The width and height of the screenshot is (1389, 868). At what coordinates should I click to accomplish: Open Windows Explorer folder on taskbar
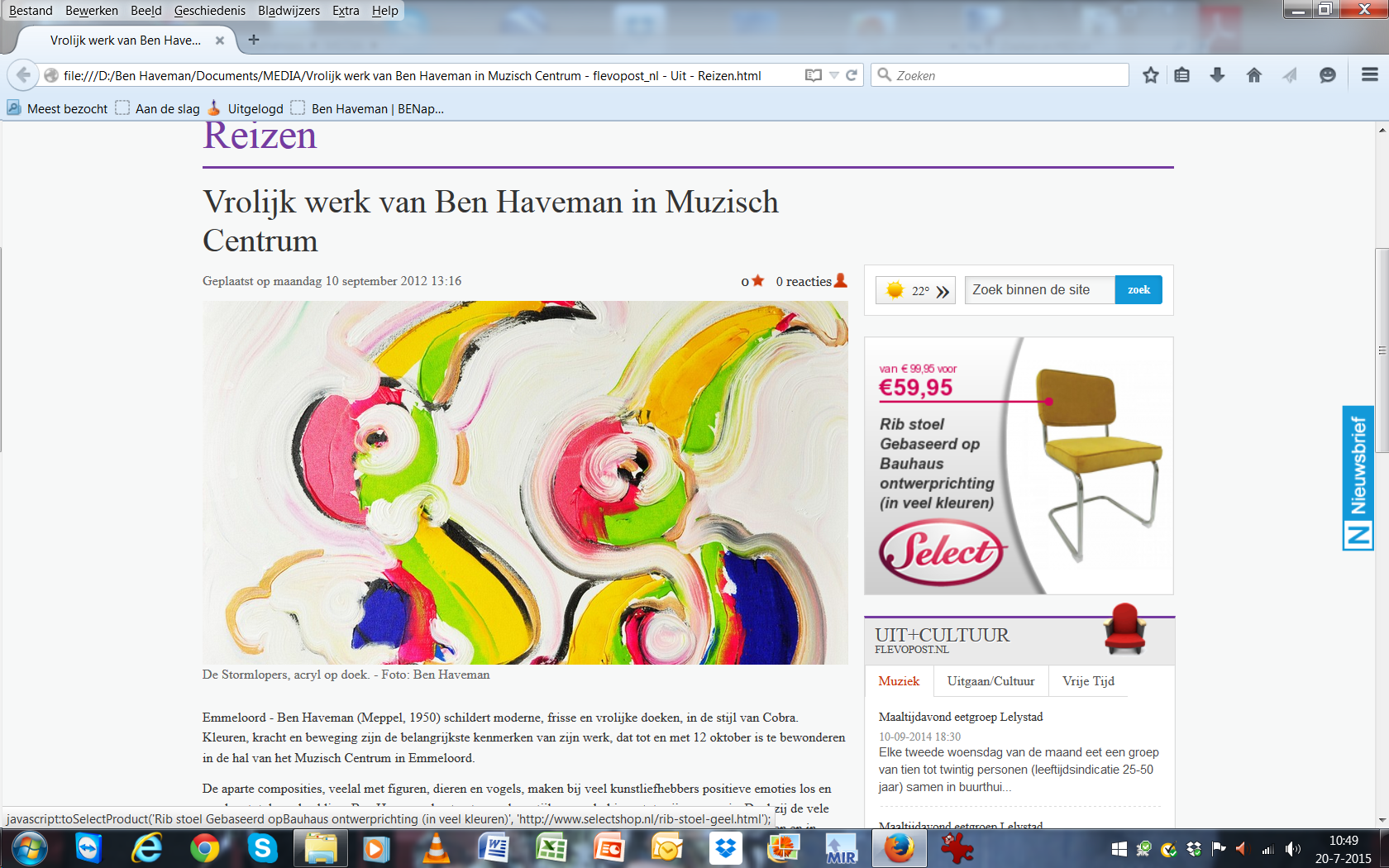320,848
